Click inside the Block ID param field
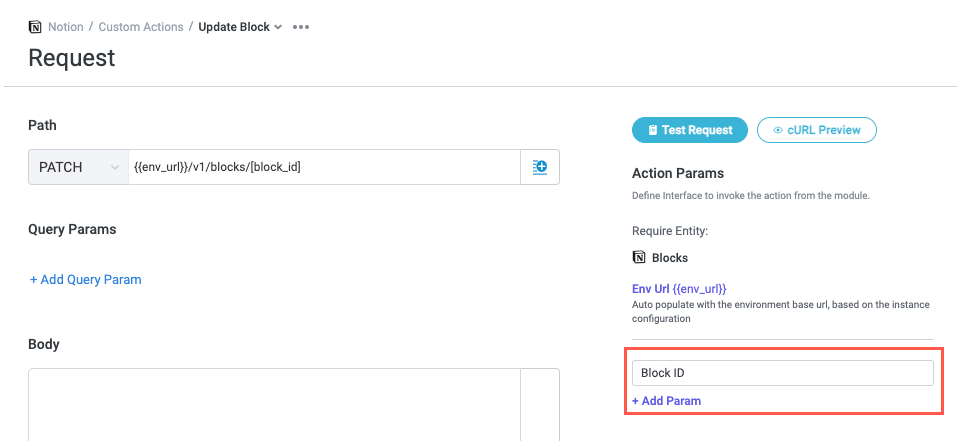 [782, 373]
